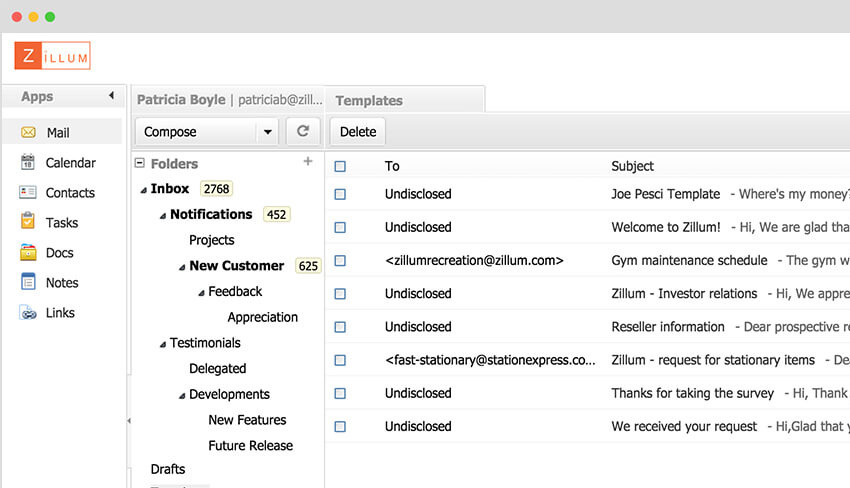Click the Apps panel header
The image size is (850, 488).
(63, 97)
